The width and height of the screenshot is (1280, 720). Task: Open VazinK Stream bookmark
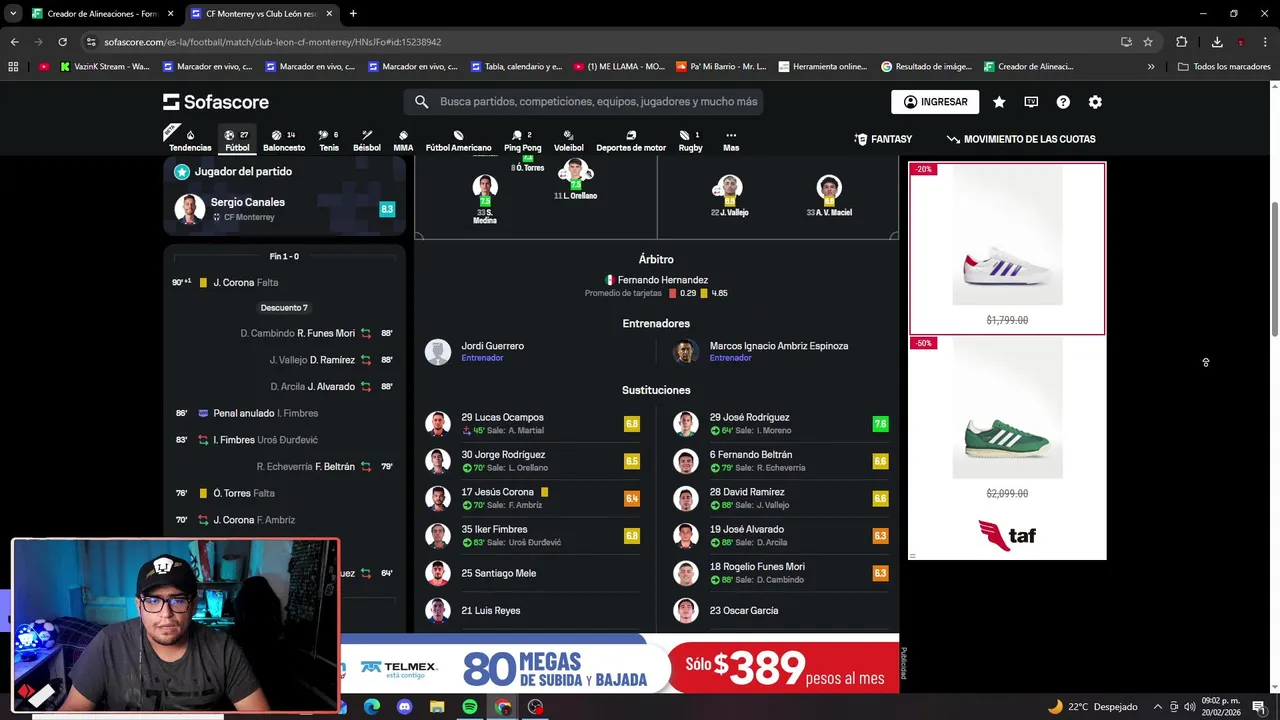(x=105, y=67)
